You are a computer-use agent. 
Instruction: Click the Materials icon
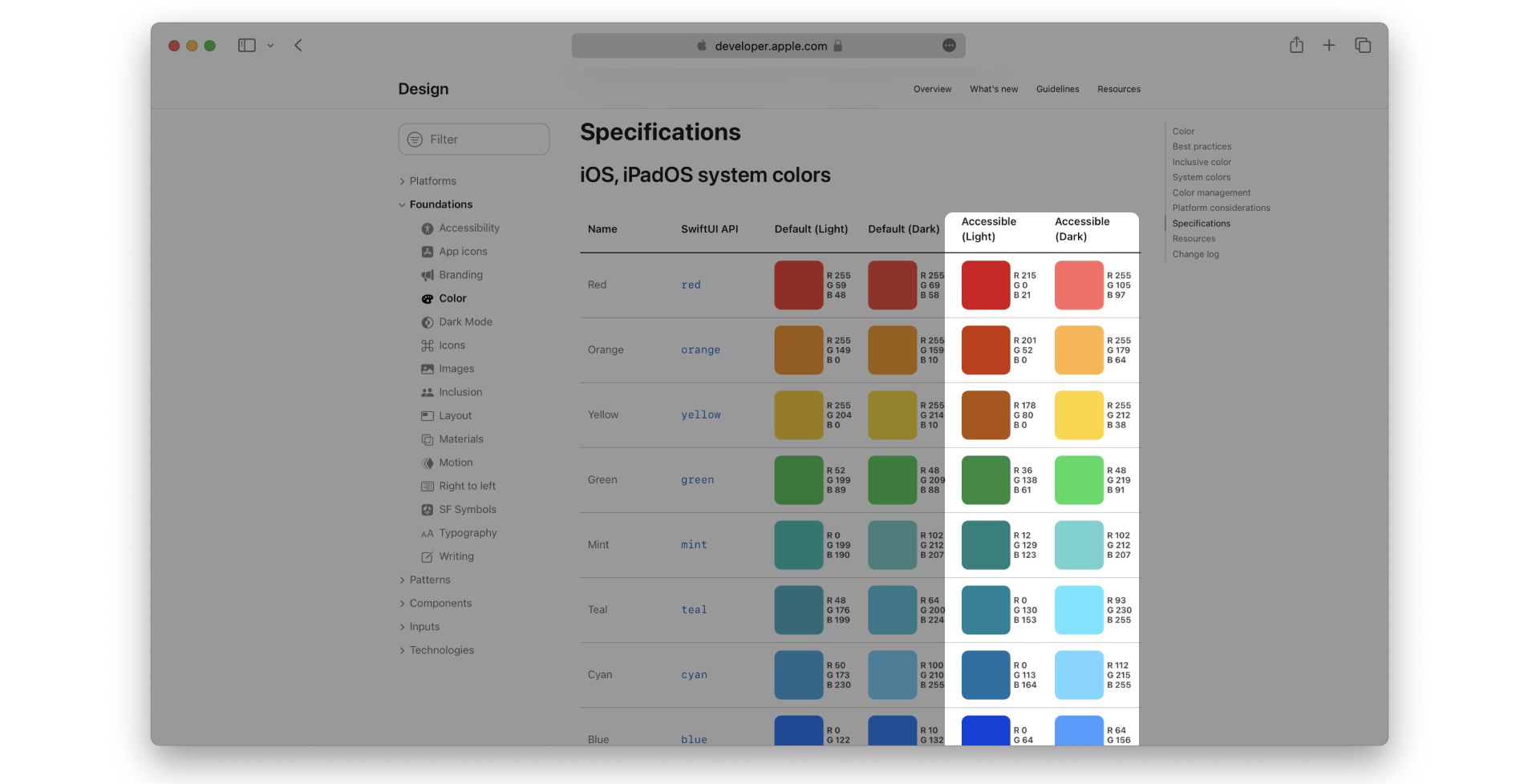428,439
